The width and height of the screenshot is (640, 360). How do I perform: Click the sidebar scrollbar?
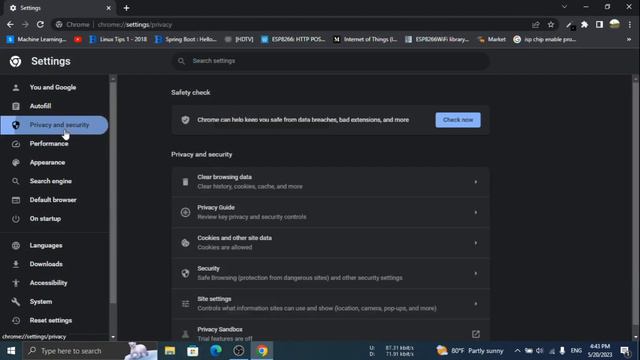coord(113,192)
